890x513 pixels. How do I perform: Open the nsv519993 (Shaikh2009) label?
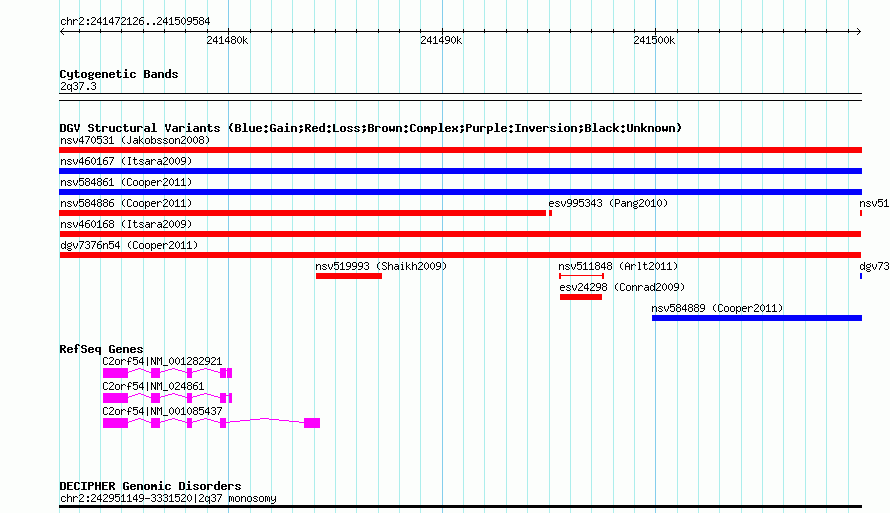pyautogui.click(x=381, y=266)
